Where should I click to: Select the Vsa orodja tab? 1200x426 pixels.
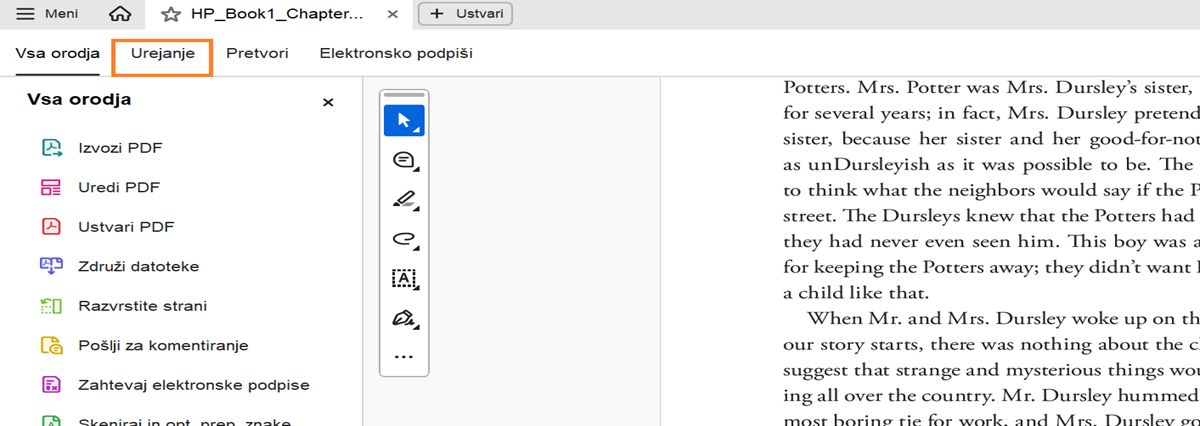(58, 53)
